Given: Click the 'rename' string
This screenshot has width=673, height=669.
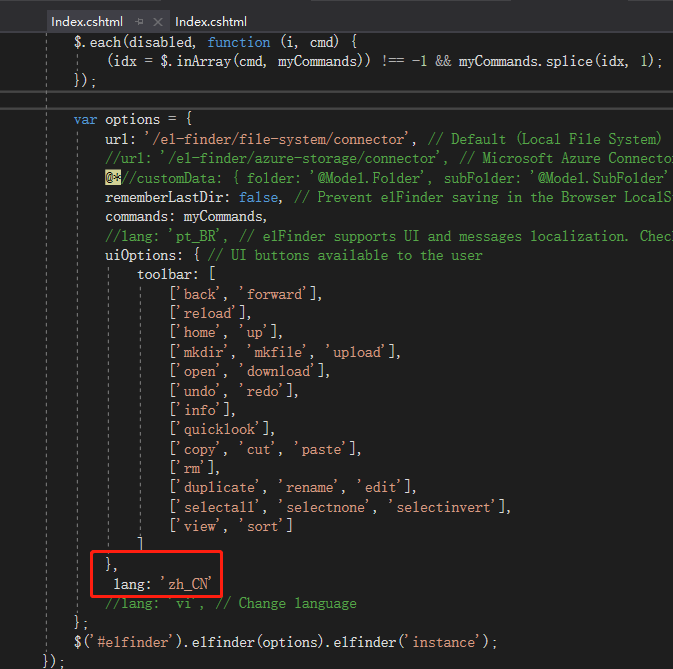Looking at the screenshot, I should tap(309, 487).
